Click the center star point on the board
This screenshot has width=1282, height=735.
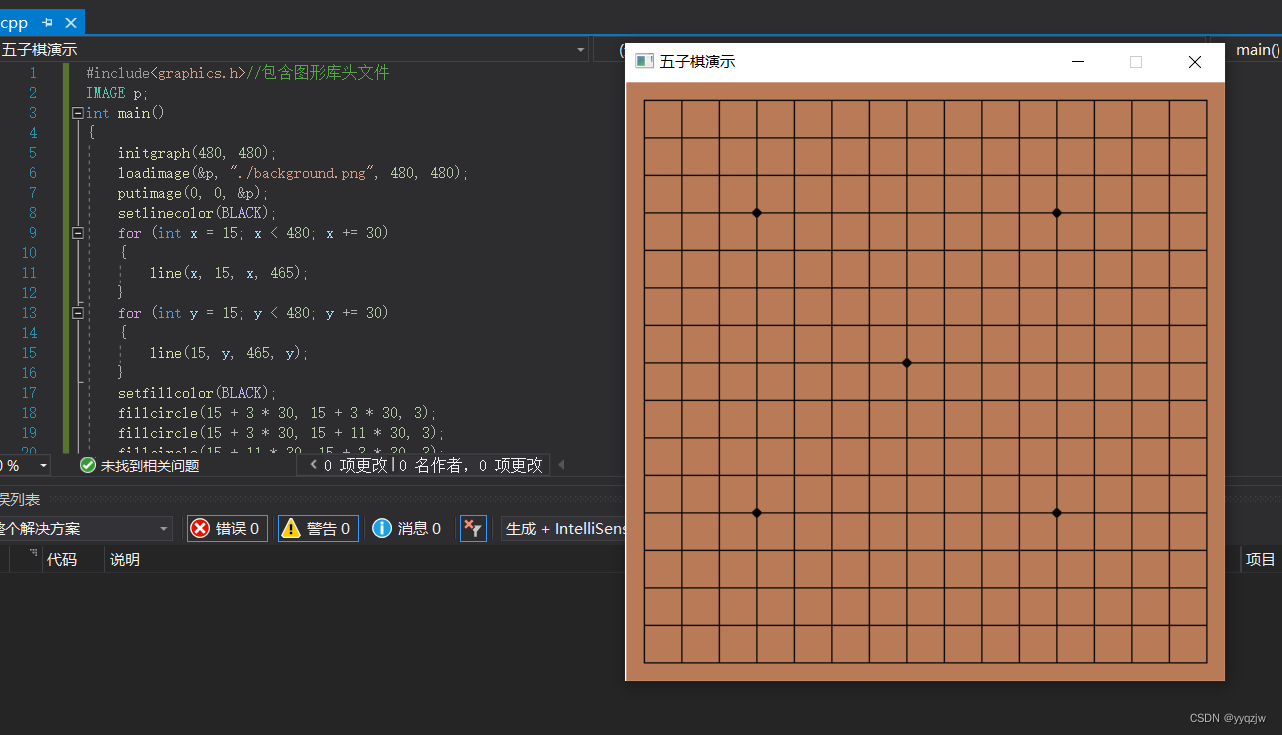coord(906,363)
